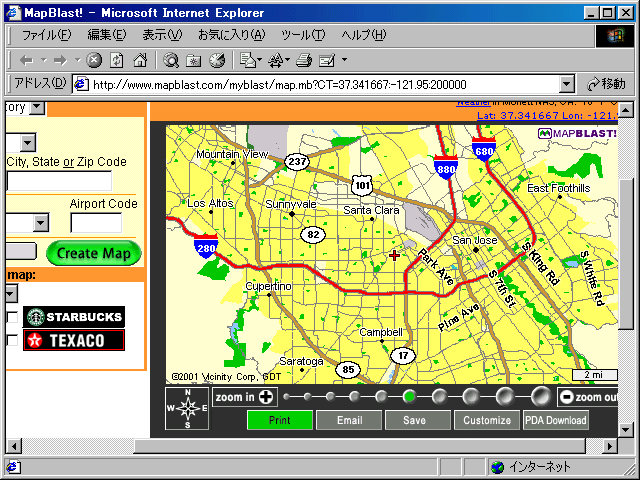Click the Highway 101 shield on map
This screenshot has width=640, height=480.
[x=362, y=186]
